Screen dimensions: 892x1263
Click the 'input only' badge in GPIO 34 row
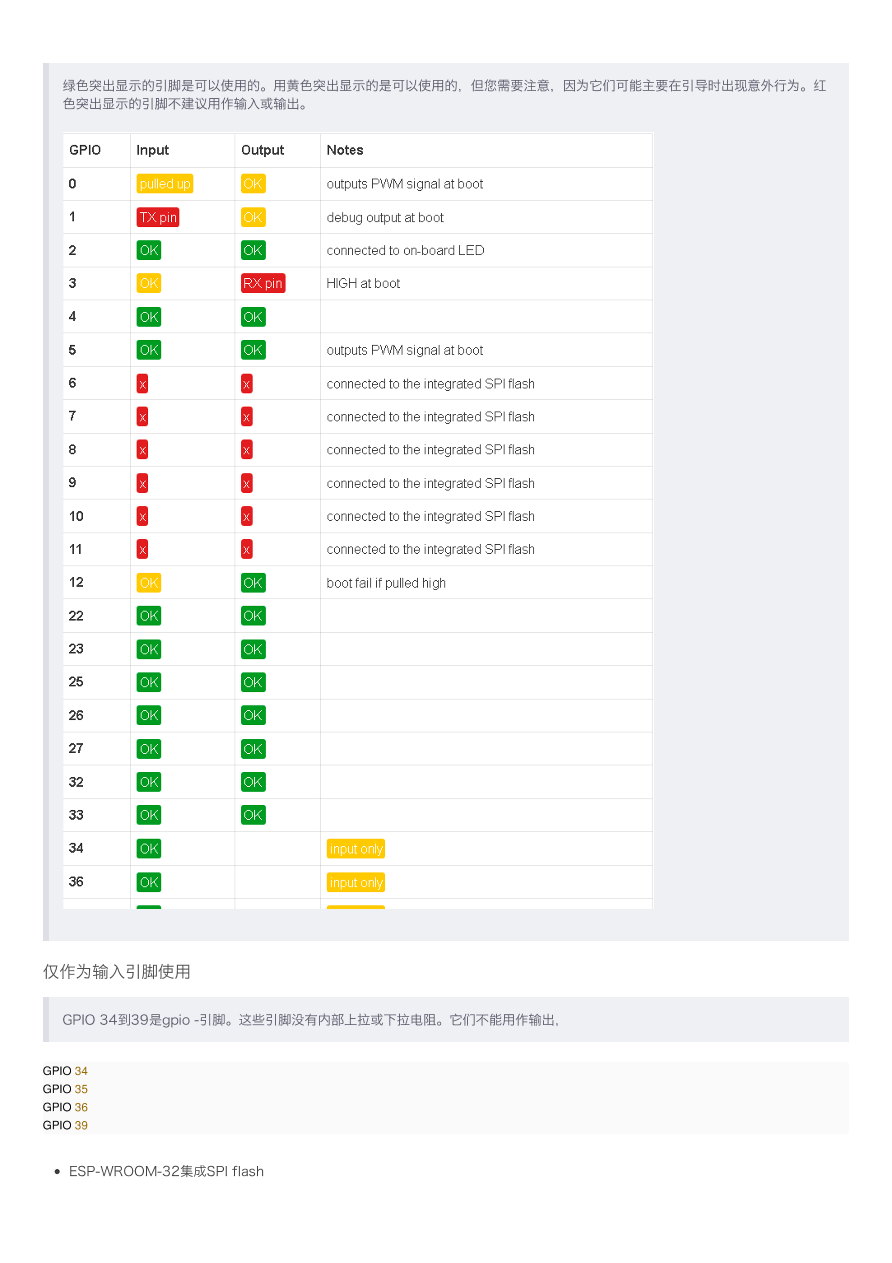point(356,849)
